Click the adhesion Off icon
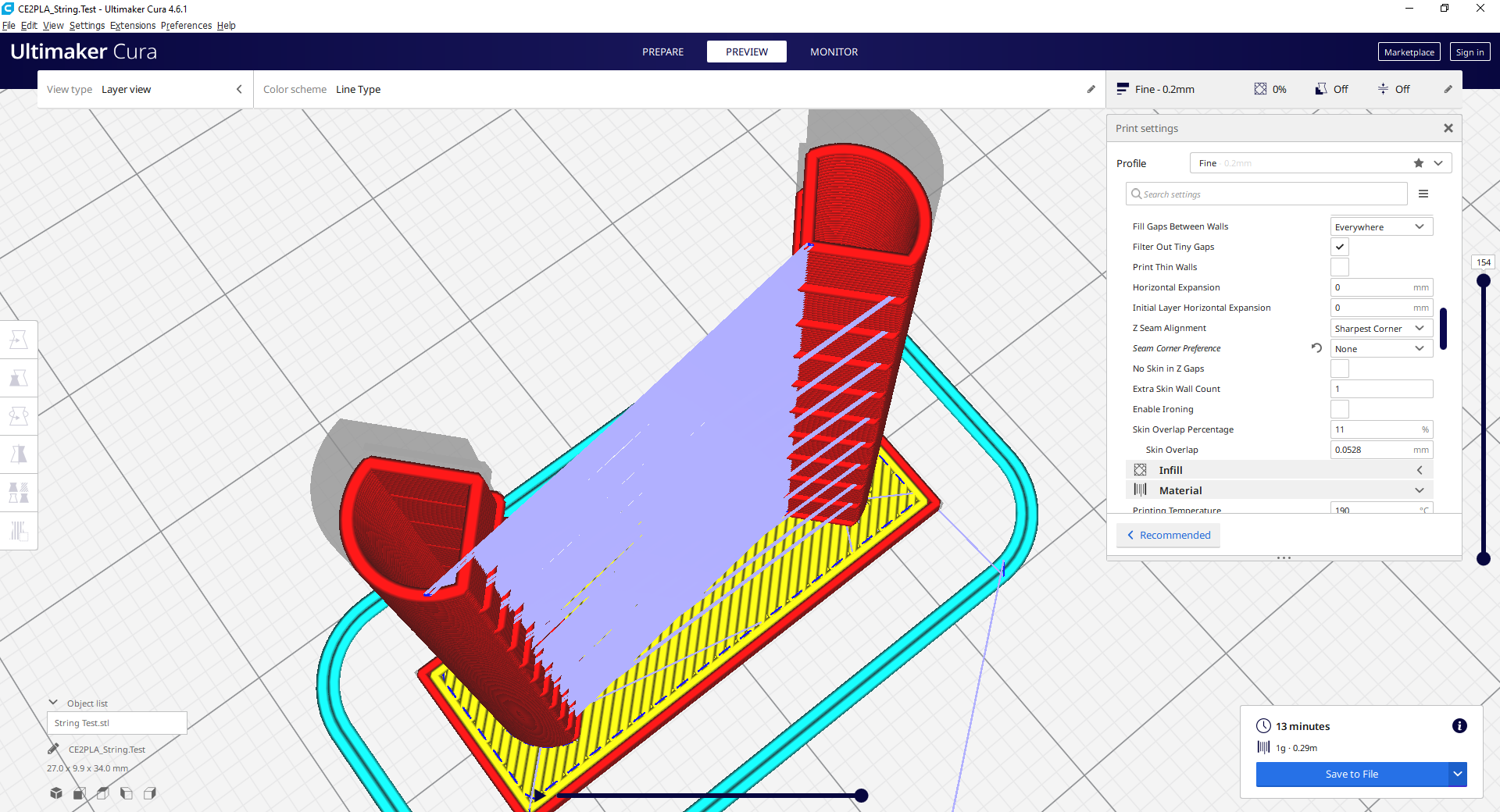The image size is (1500, 812). tap(1383, 89)
